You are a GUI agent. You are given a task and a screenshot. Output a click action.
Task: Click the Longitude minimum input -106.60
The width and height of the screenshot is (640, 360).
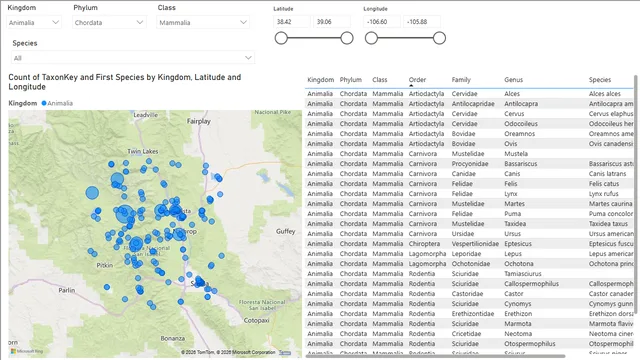[x=382, y=22]
